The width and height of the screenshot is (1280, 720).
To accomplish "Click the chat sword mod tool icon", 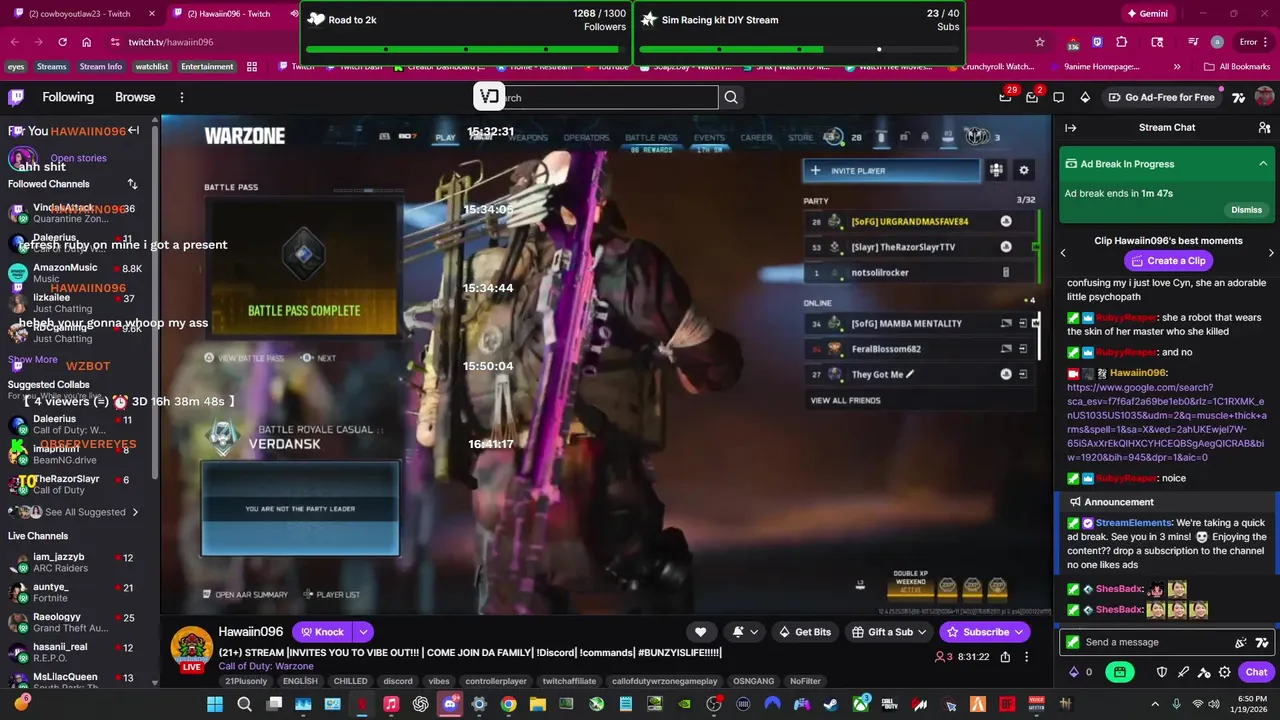I will [x=1183, y=672].
